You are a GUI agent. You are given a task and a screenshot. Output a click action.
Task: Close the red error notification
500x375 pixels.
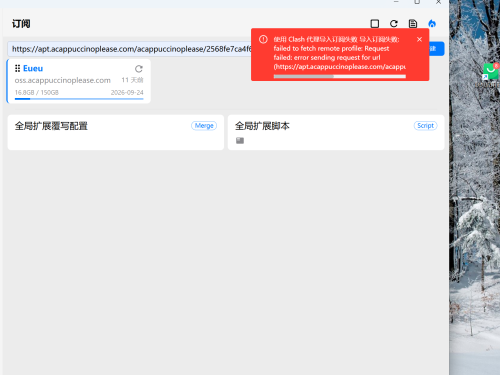419,39
